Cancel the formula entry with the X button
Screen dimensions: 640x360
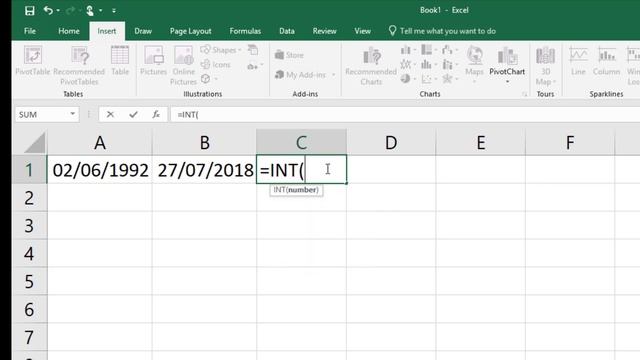tap(110, 115)
